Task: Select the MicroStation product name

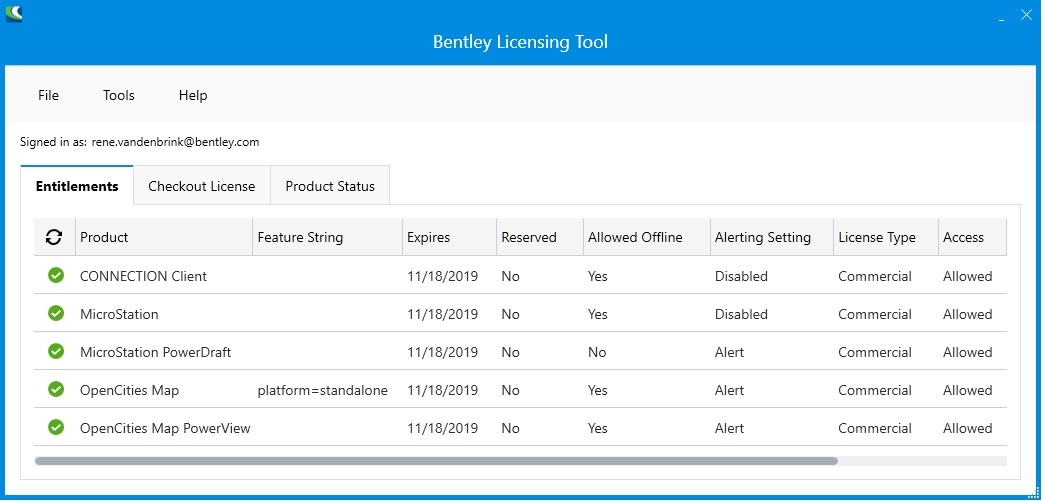Action: (x=119, y=314)
